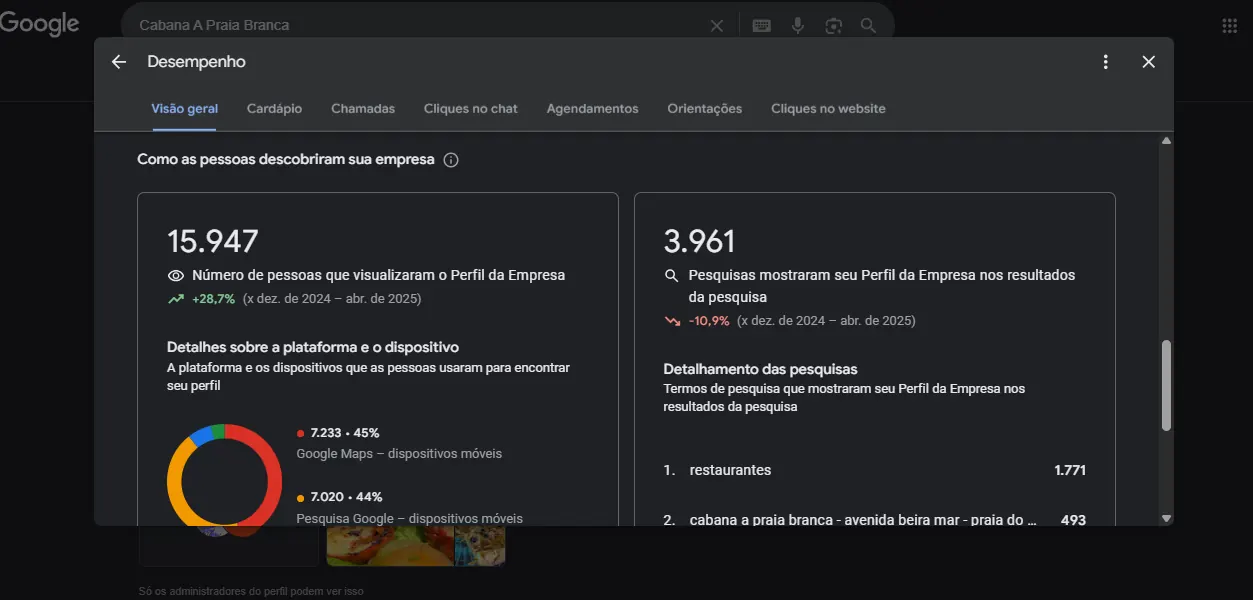Click the dialog's vertical scrollbar thumb
Viewport: 1253px width, 600px height.
click(1166, 386)
